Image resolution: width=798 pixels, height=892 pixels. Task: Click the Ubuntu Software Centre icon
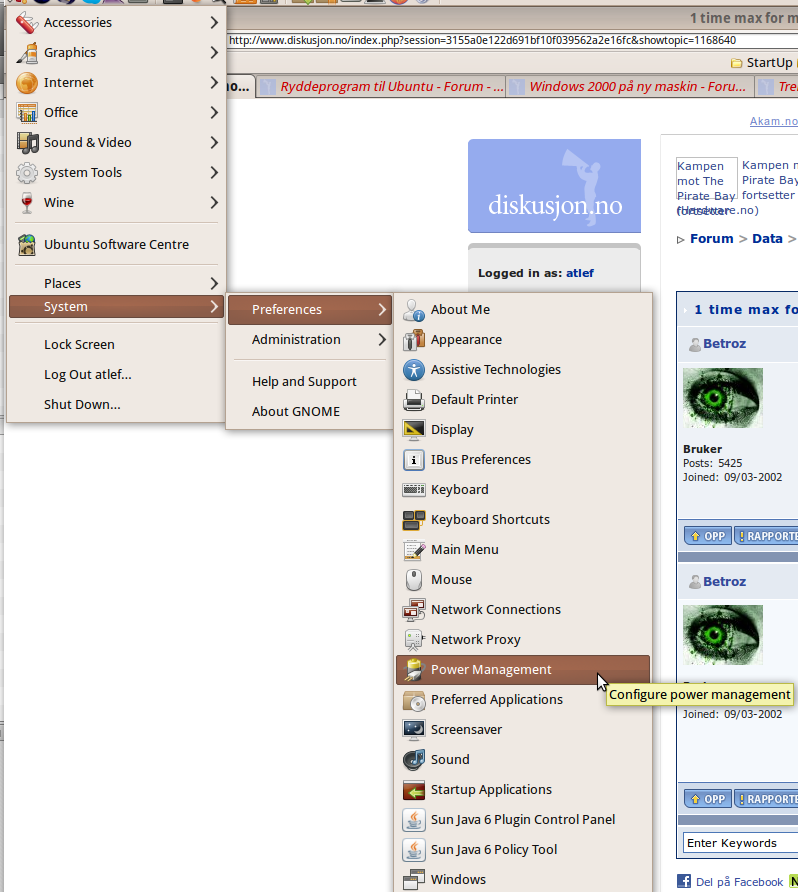click(x=27, y=245)
